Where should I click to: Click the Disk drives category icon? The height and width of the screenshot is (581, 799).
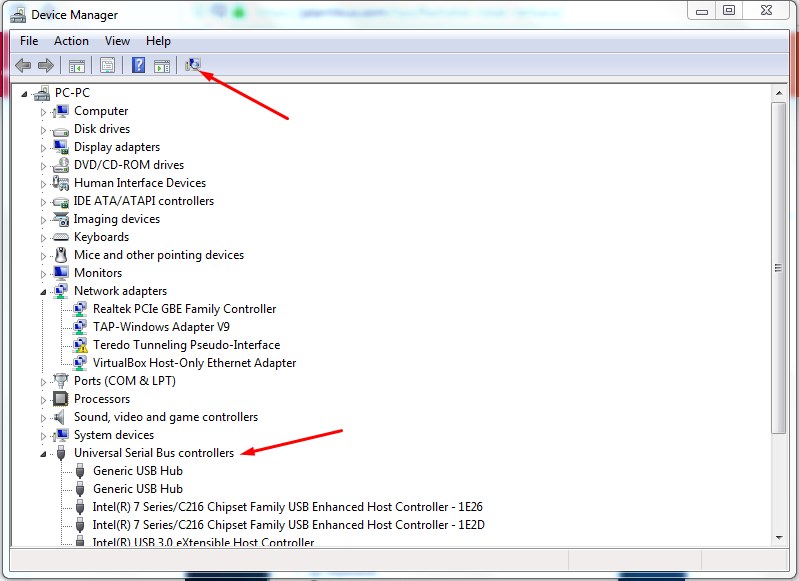(x=61, y=130)
